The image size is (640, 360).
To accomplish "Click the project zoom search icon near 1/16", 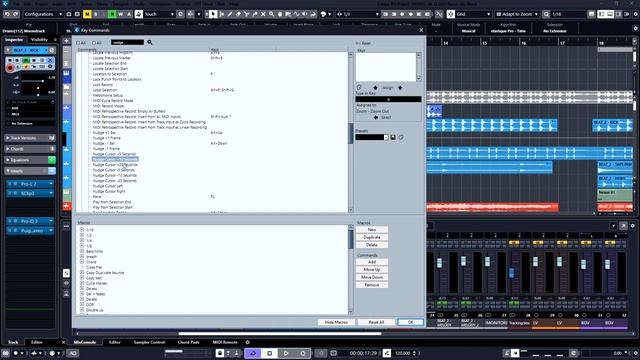I will [546, 14].
